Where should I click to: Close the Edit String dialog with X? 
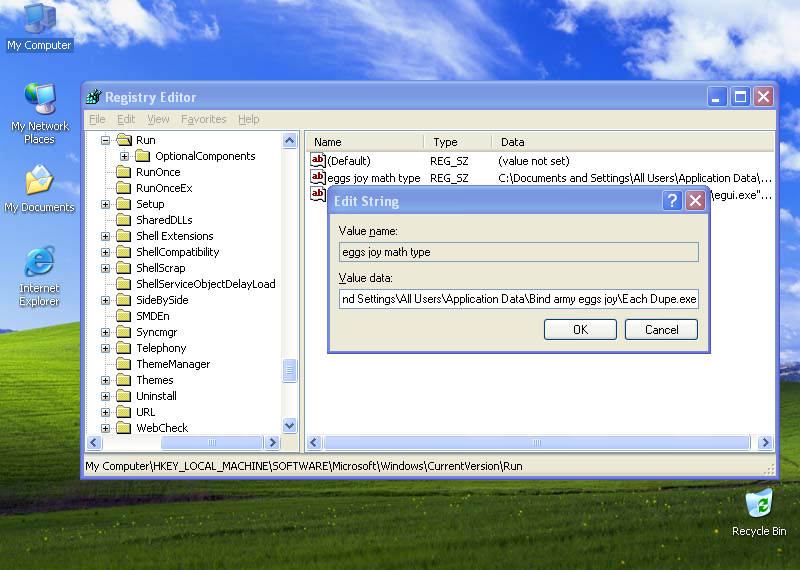click(695, 201)
